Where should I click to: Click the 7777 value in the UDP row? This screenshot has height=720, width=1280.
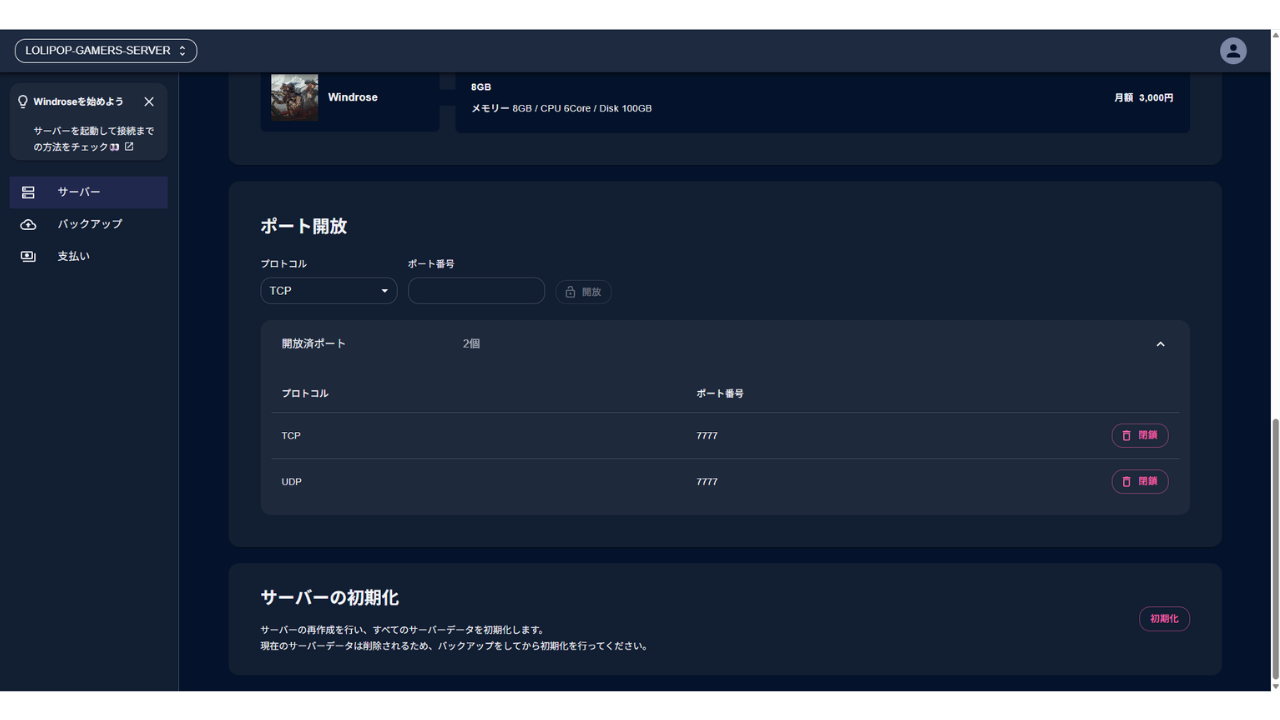tap(707, 482)
